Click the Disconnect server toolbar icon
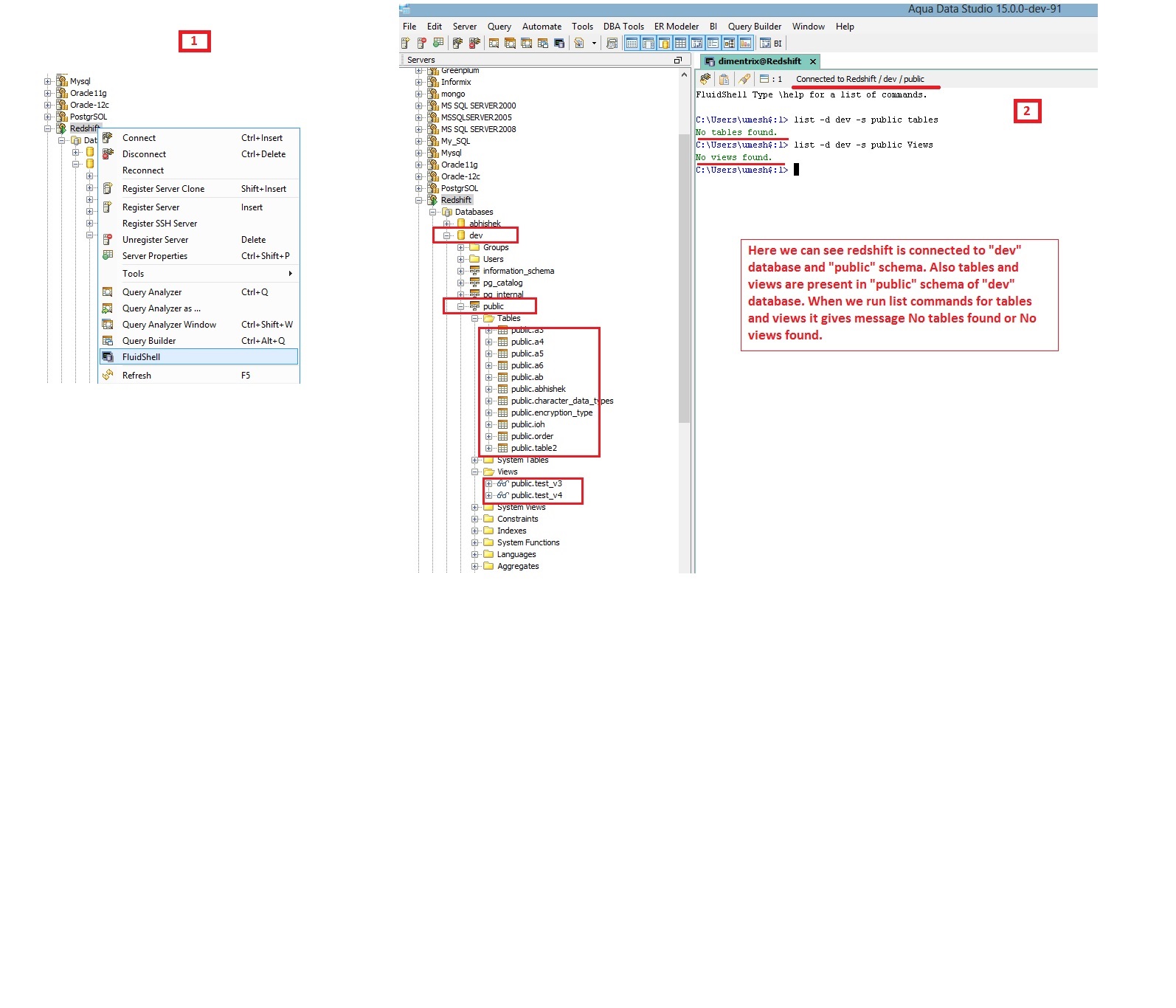This screenshot has width=1176, height=1008. pos(474,44)
